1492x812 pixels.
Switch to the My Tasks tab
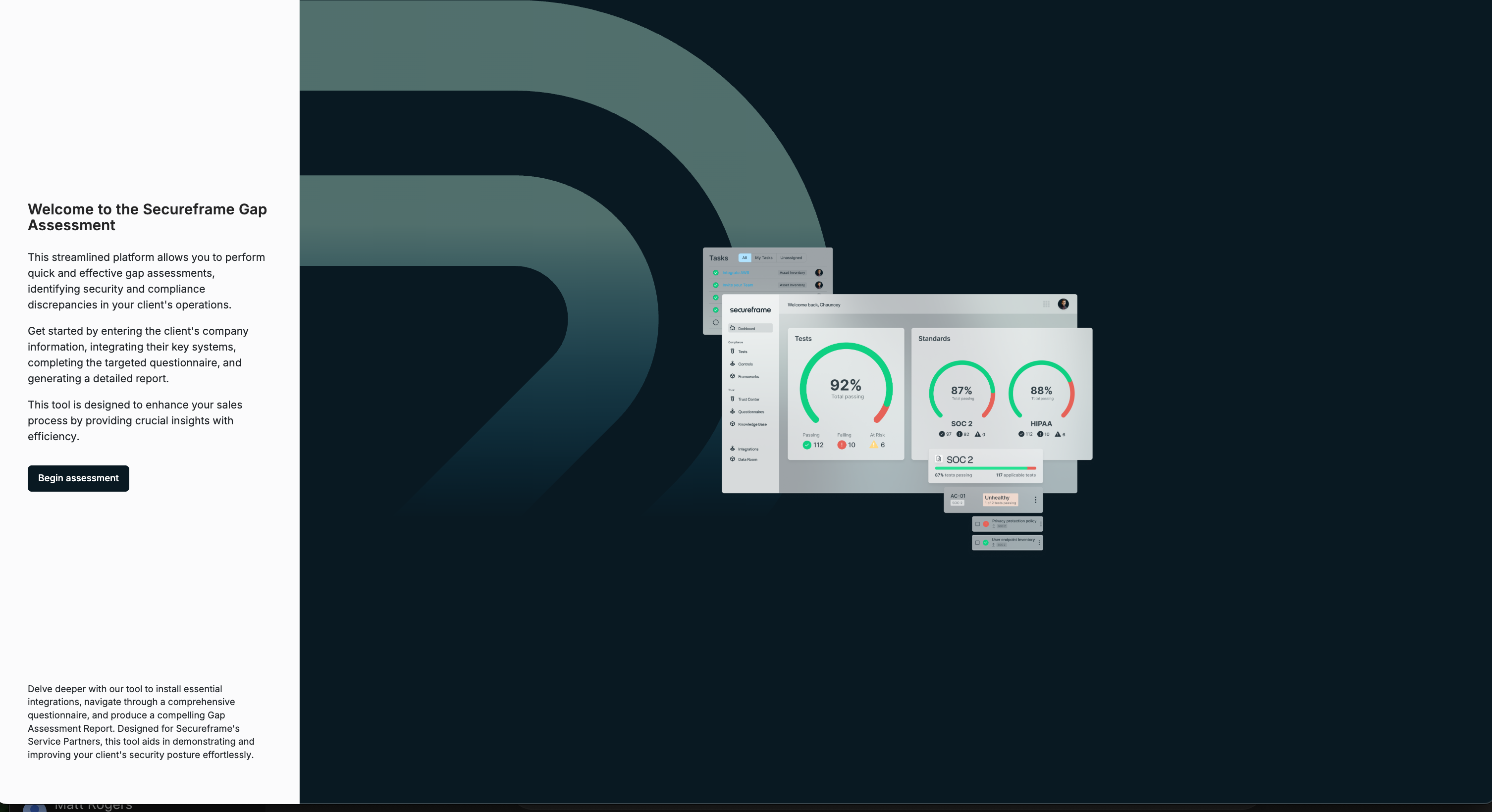(763, 258)
